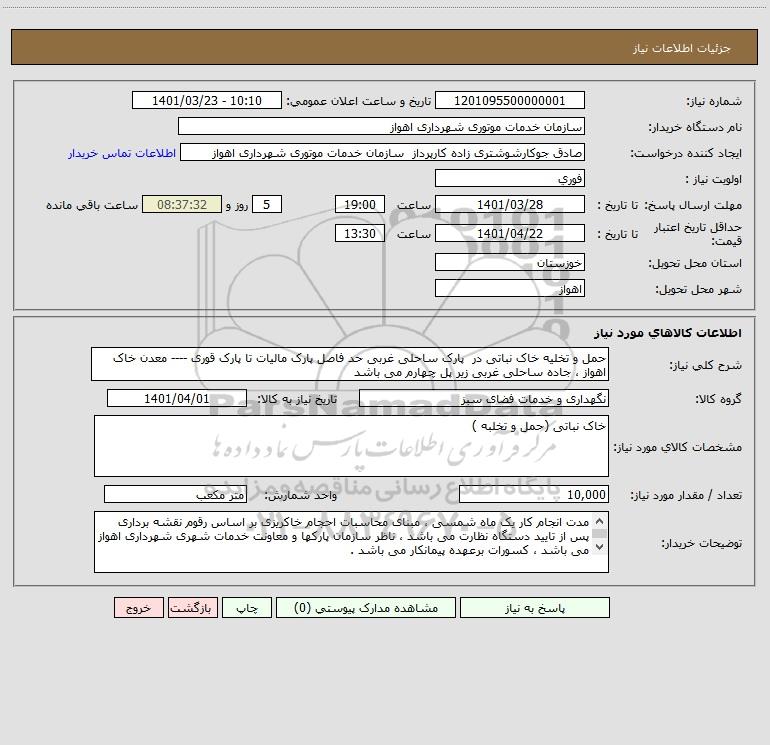Click the priority field 'فوري'

pos(510,178)
